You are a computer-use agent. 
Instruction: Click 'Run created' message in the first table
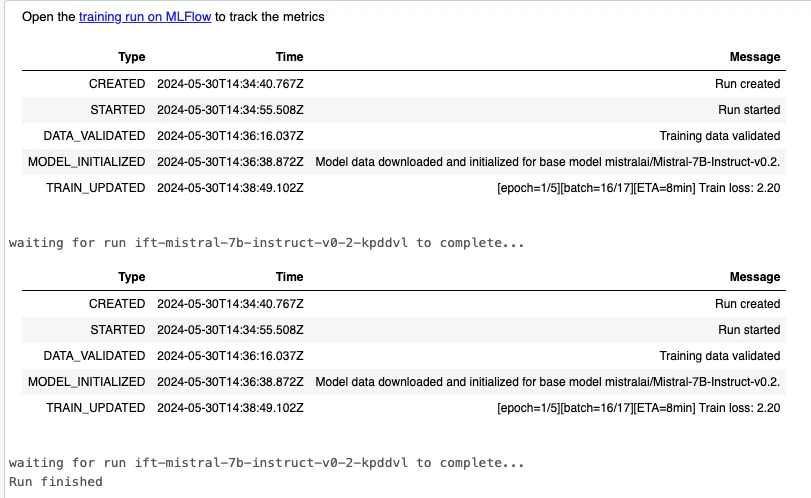click(747, 84)
